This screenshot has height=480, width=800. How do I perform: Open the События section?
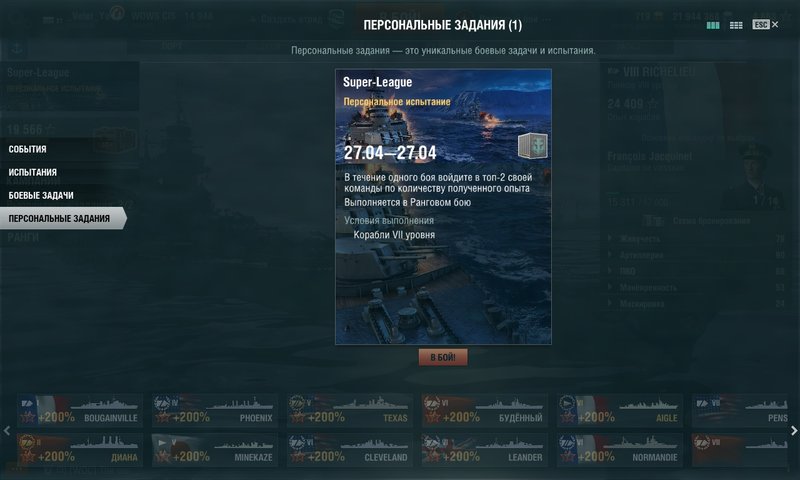[28, 149]
